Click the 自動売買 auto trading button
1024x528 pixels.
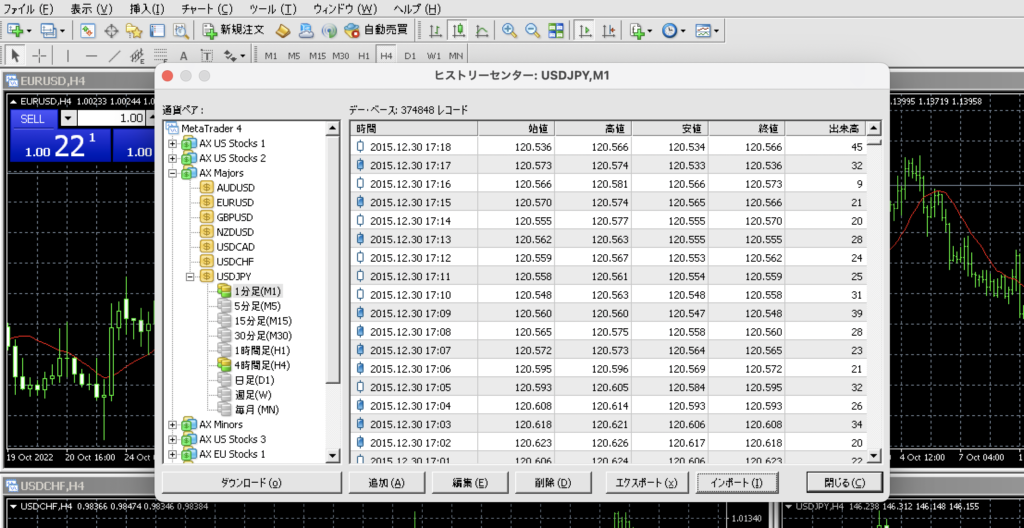coord(376,30)
